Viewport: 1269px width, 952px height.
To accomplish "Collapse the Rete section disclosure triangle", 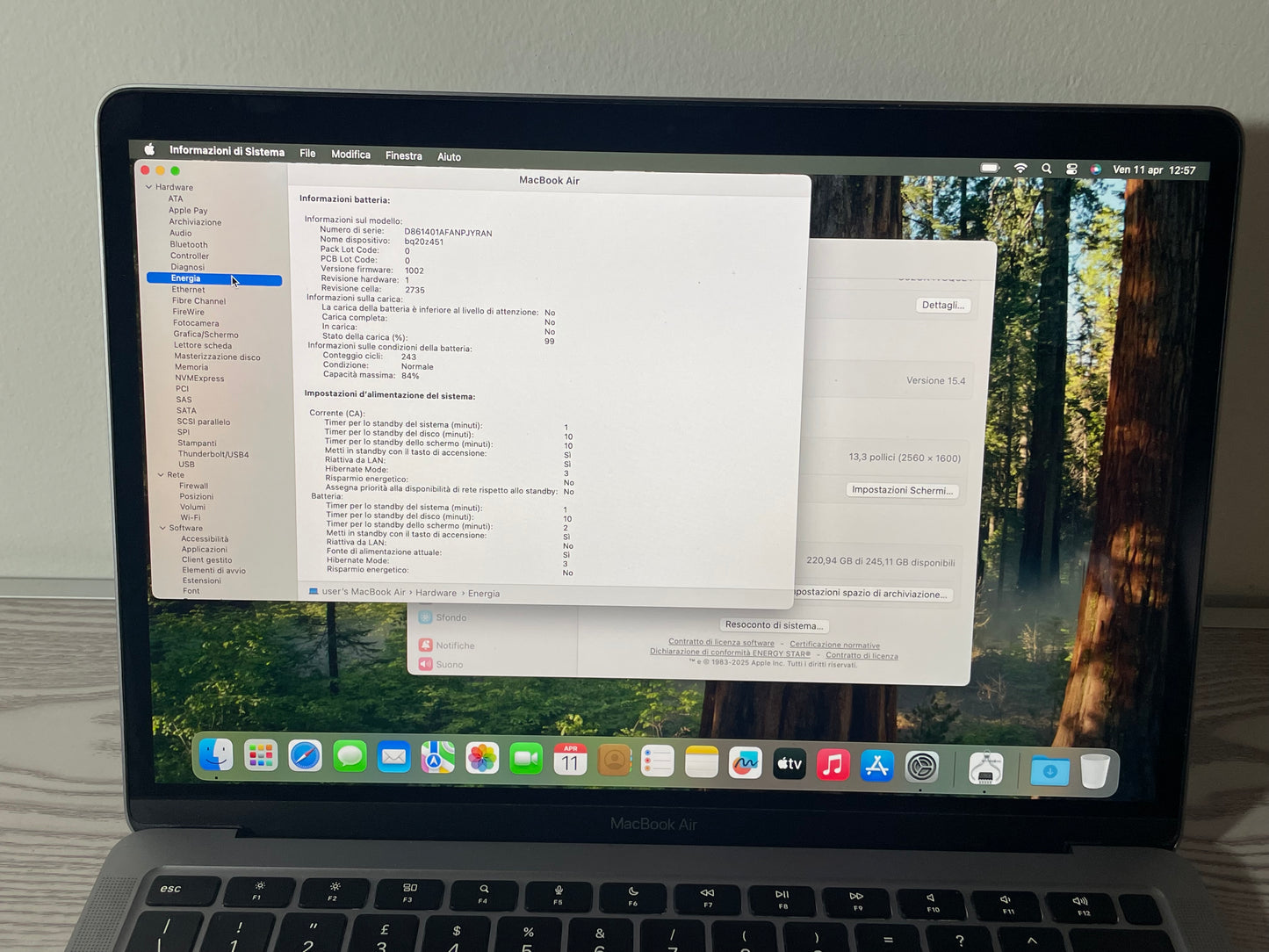I will point(161,474).
